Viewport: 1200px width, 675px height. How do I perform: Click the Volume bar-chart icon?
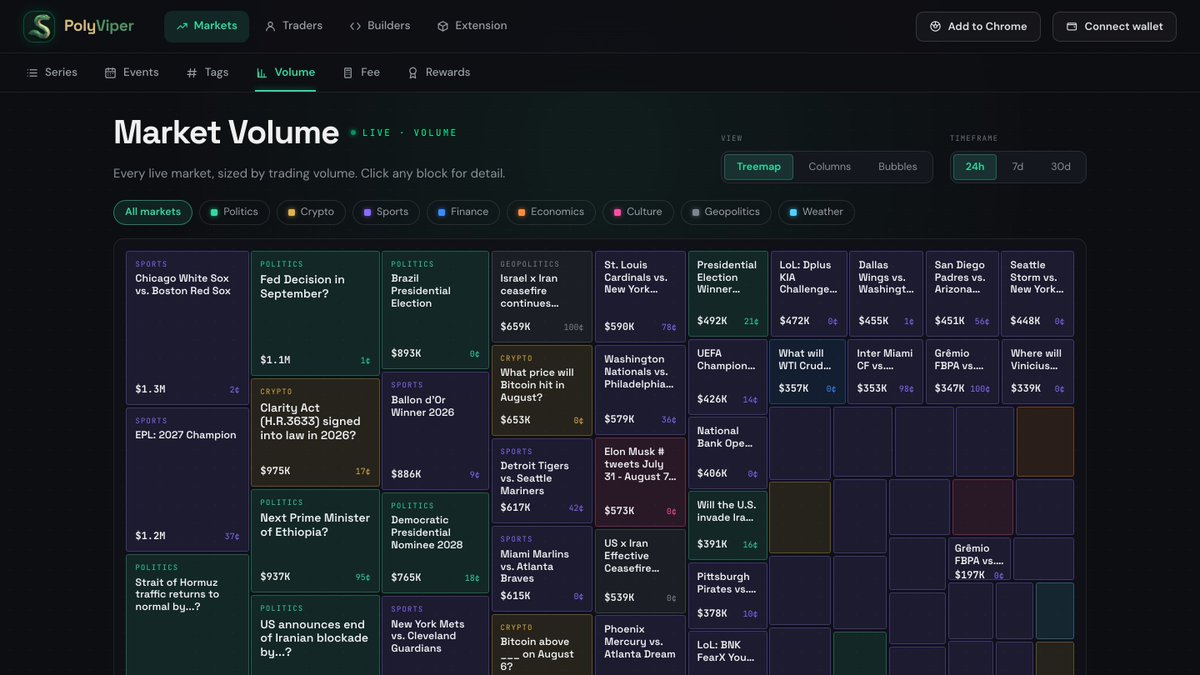point(262,73)
